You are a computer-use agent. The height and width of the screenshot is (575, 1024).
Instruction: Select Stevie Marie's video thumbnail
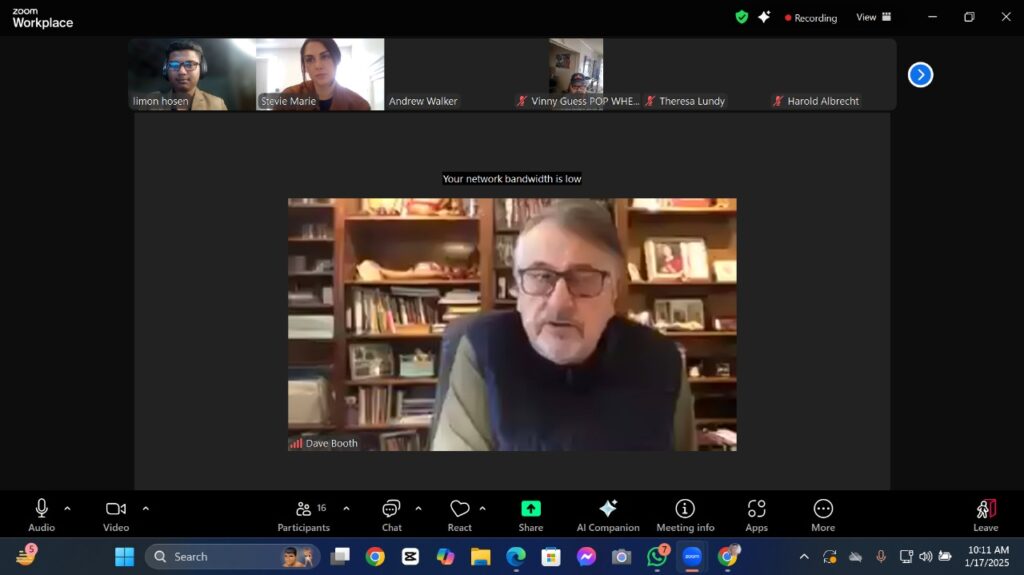tap(320, 74)
